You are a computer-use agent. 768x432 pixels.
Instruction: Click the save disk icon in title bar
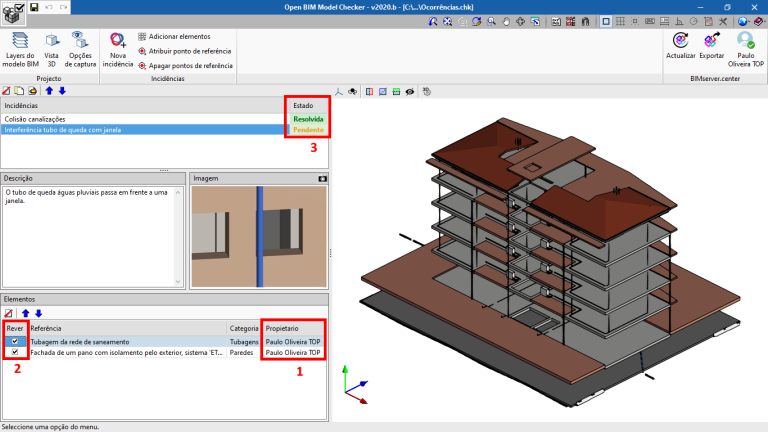point(34,7)
